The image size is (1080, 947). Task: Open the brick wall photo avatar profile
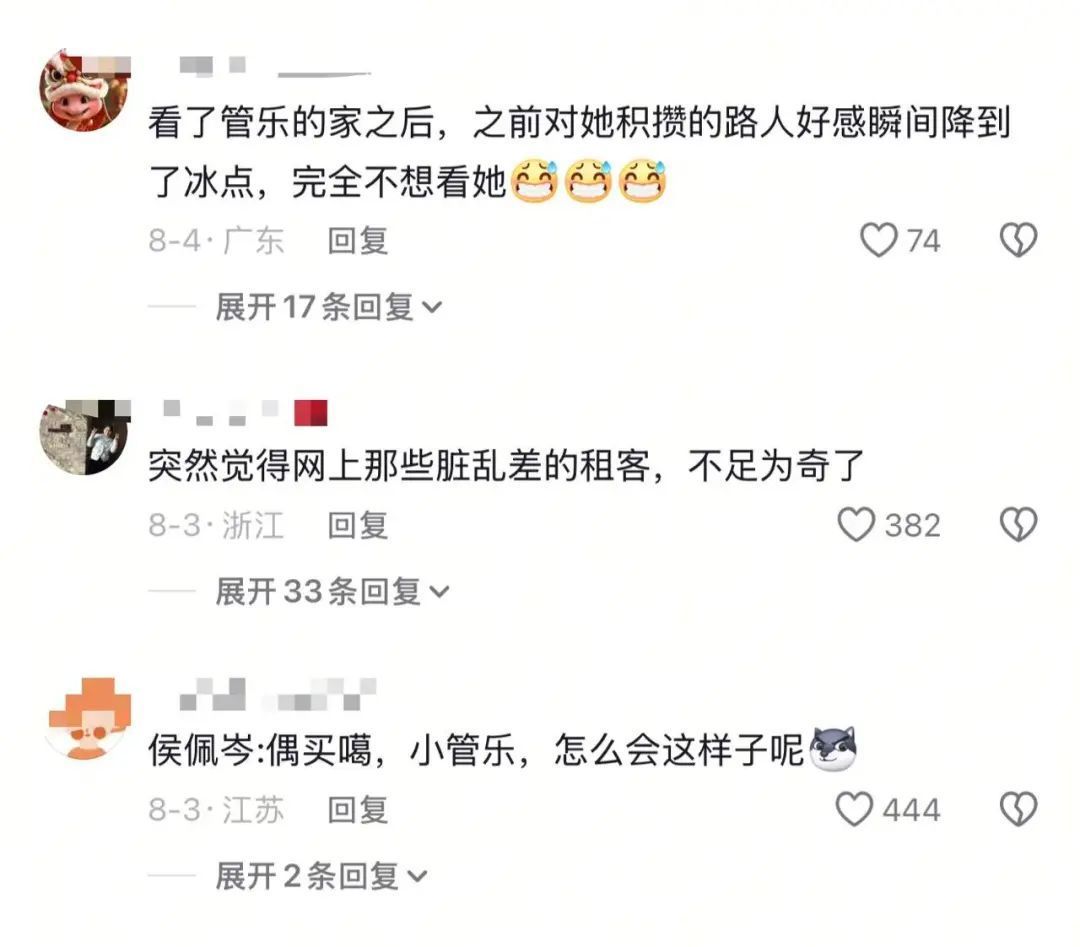(85, 437)
